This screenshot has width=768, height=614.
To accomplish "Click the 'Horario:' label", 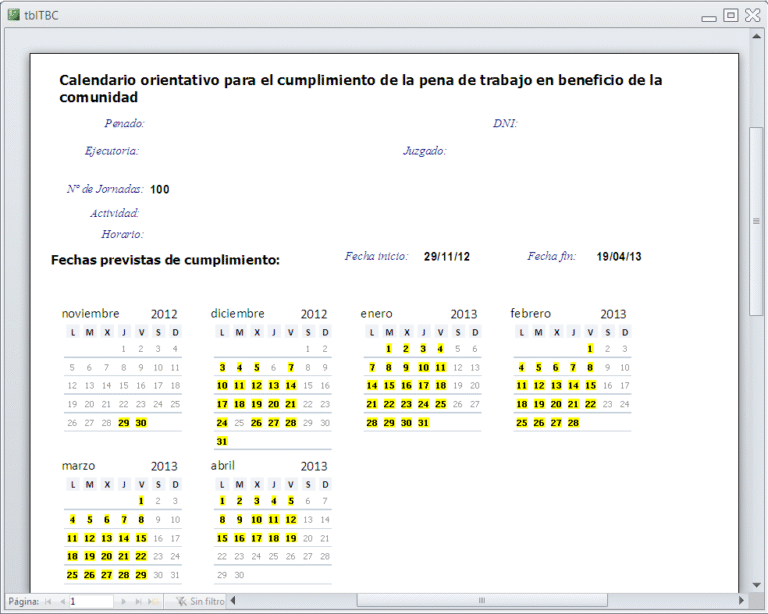I will pos(122,234).
